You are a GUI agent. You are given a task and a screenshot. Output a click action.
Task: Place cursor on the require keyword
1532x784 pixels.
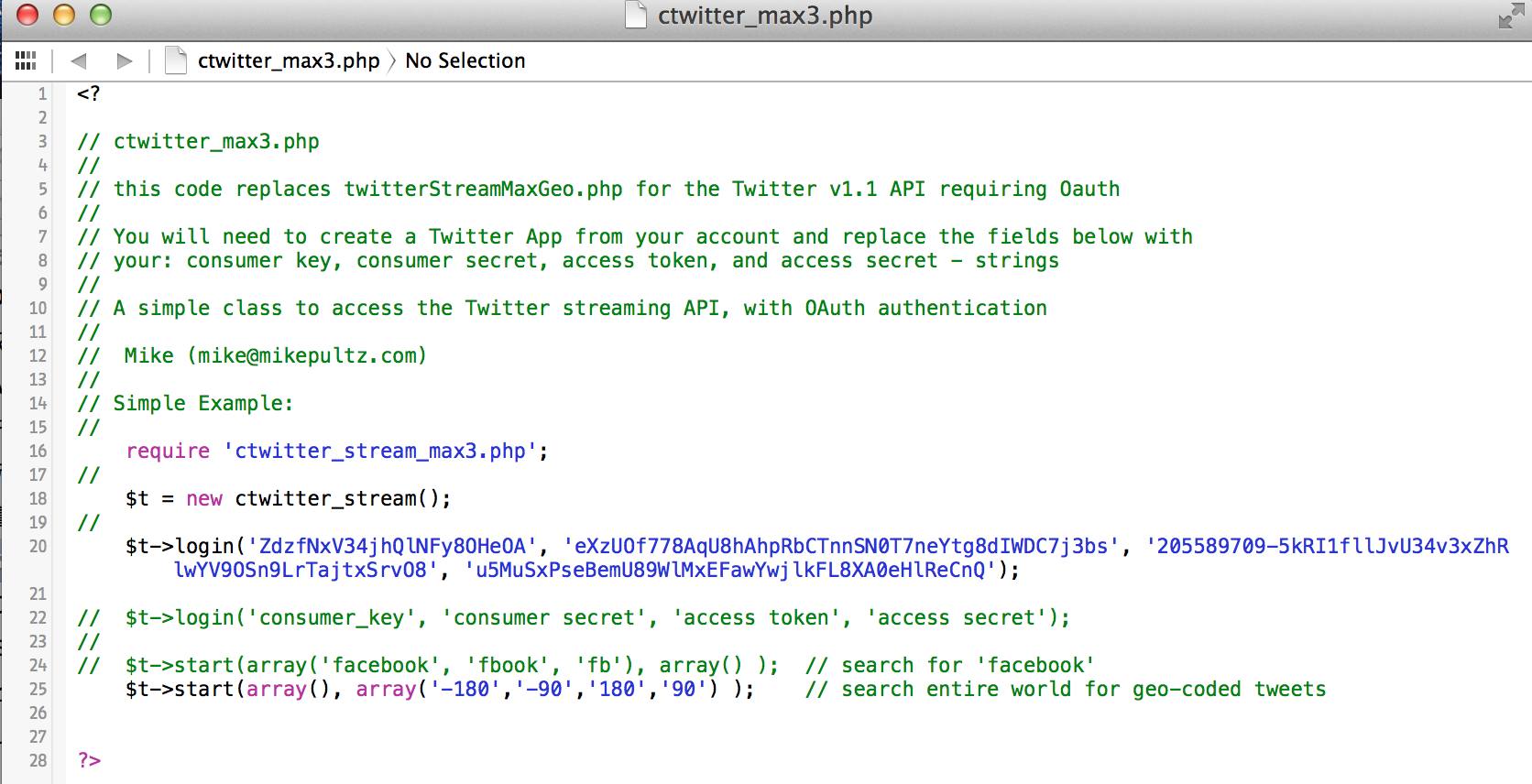pos(168,451)
